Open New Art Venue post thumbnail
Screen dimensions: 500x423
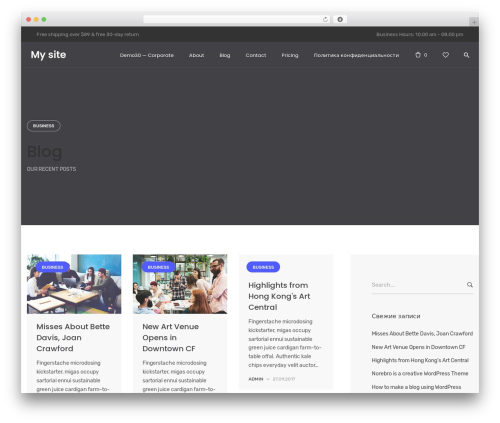180,284
